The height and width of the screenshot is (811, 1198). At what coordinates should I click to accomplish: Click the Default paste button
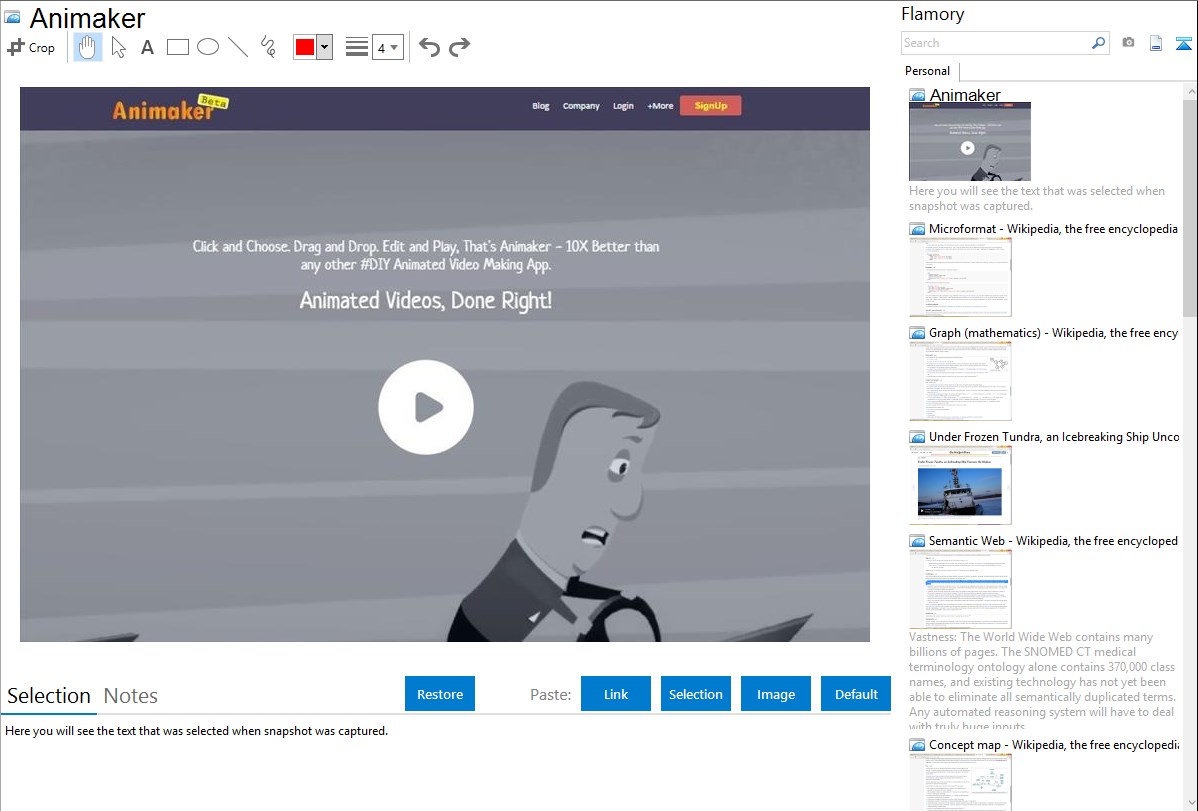(x=856, y=694)
